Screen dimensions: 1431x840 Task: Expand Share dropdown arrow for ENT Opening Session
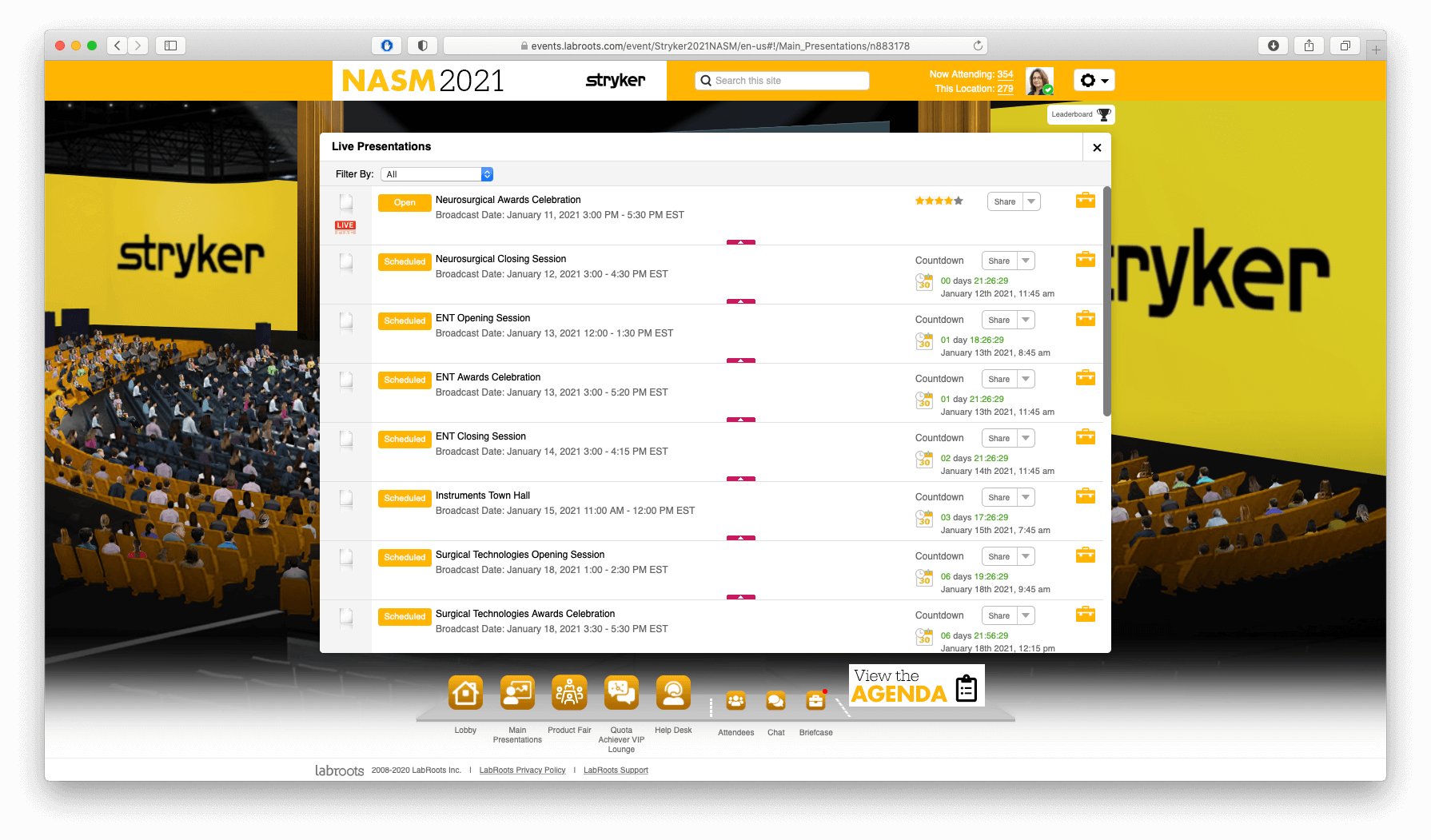[x=1026, y=320]
